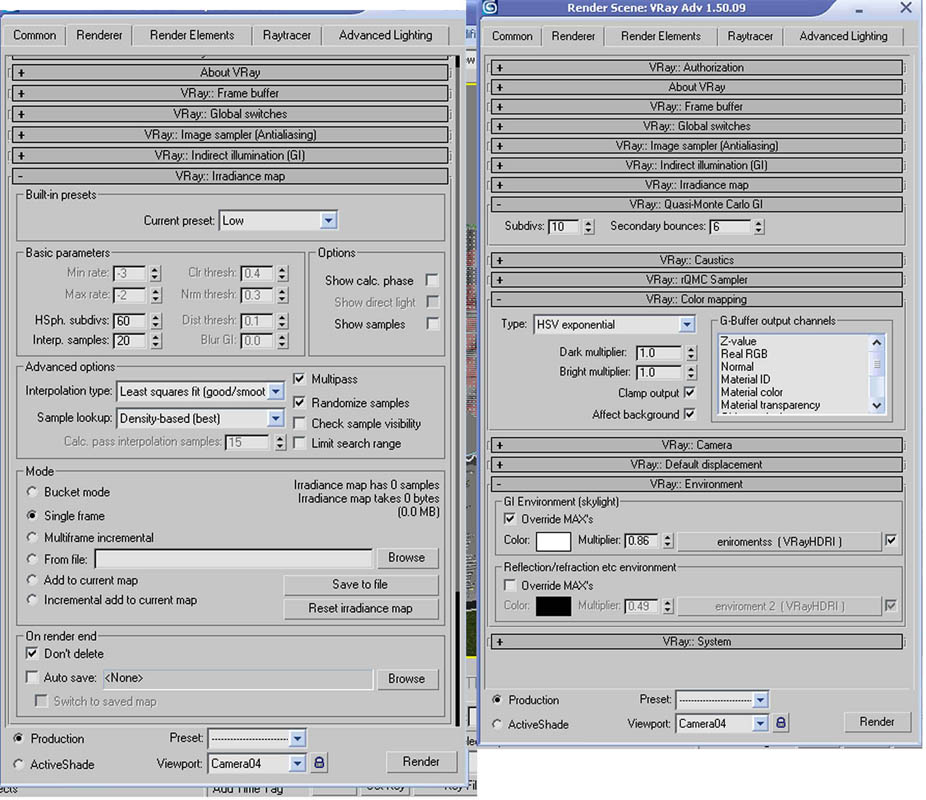Click the GI Environment Multiplier field
Screen dimensions: 926x800
click(x=642, y=540)
